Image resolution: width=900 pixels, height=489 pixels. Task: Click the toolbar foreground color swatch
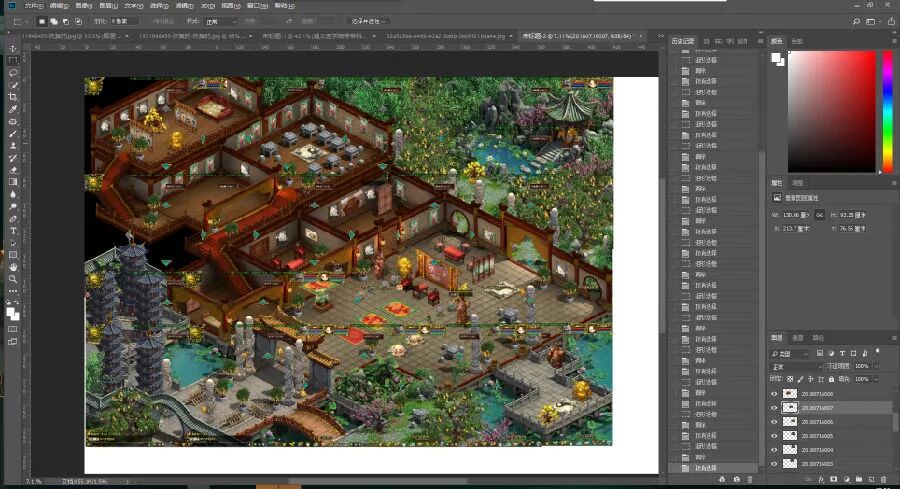[x=11, y=312]
